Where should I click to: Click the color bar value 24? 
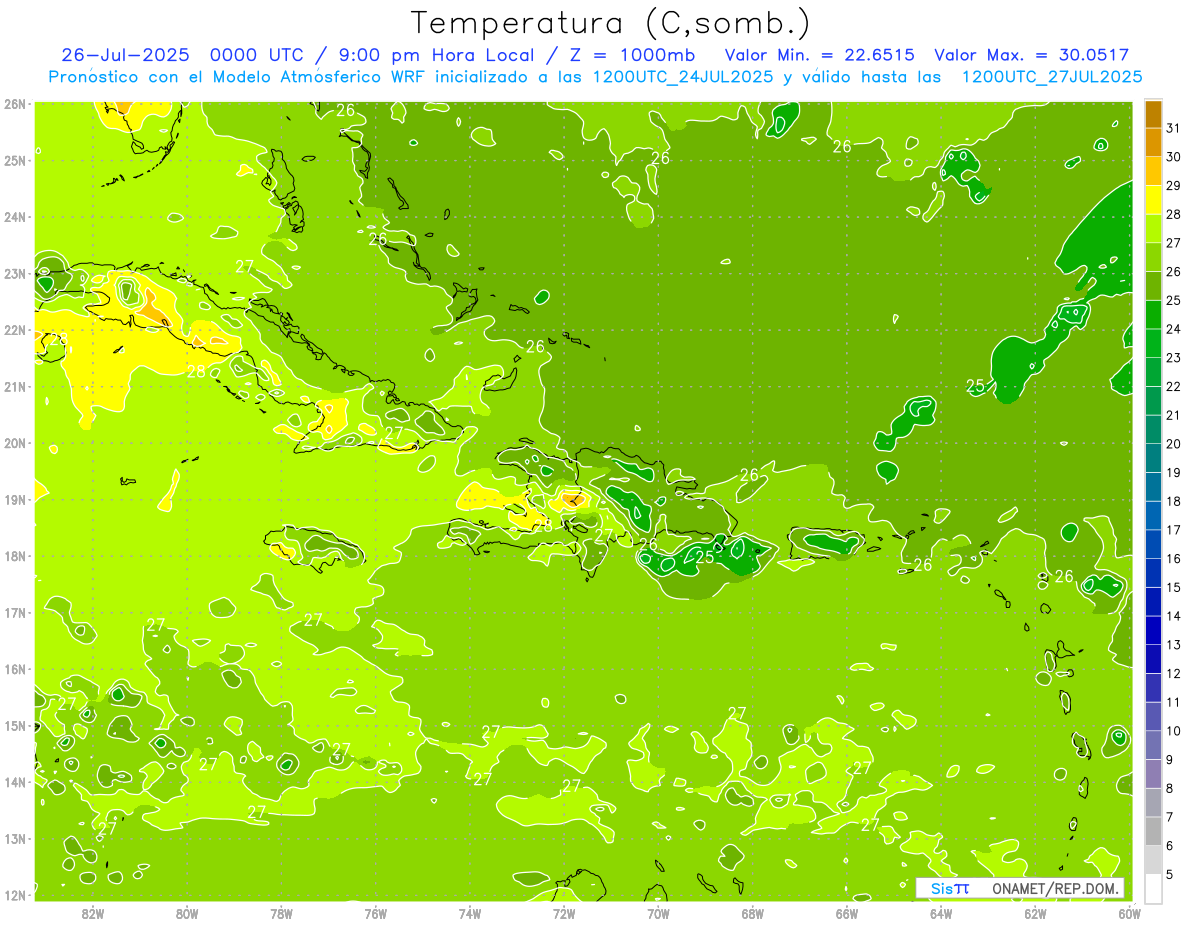point(1173,329)
